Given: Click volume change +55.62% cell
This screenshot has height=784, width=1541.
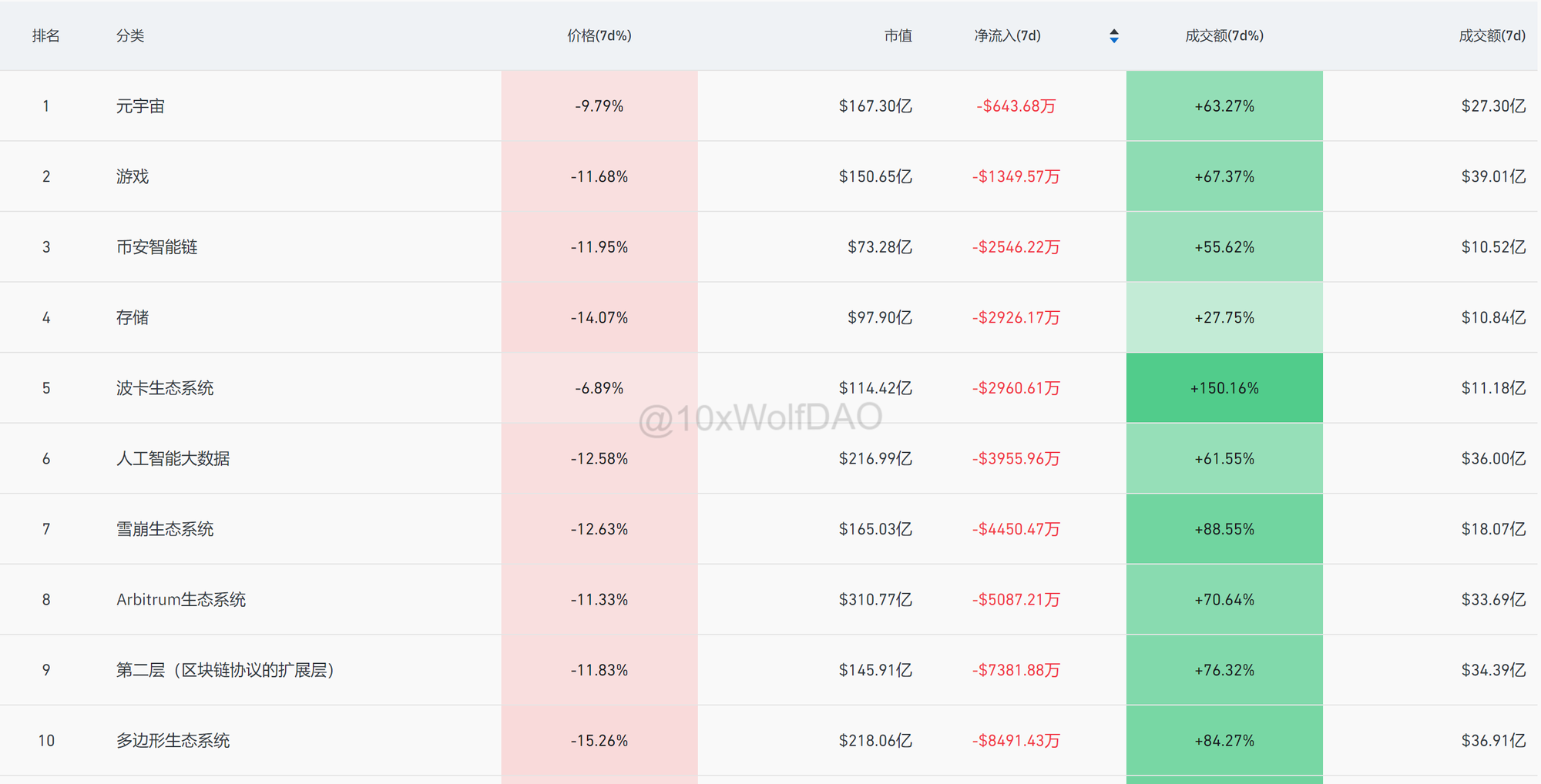Looking at the screenshot, I should [x=1224, y=247].
